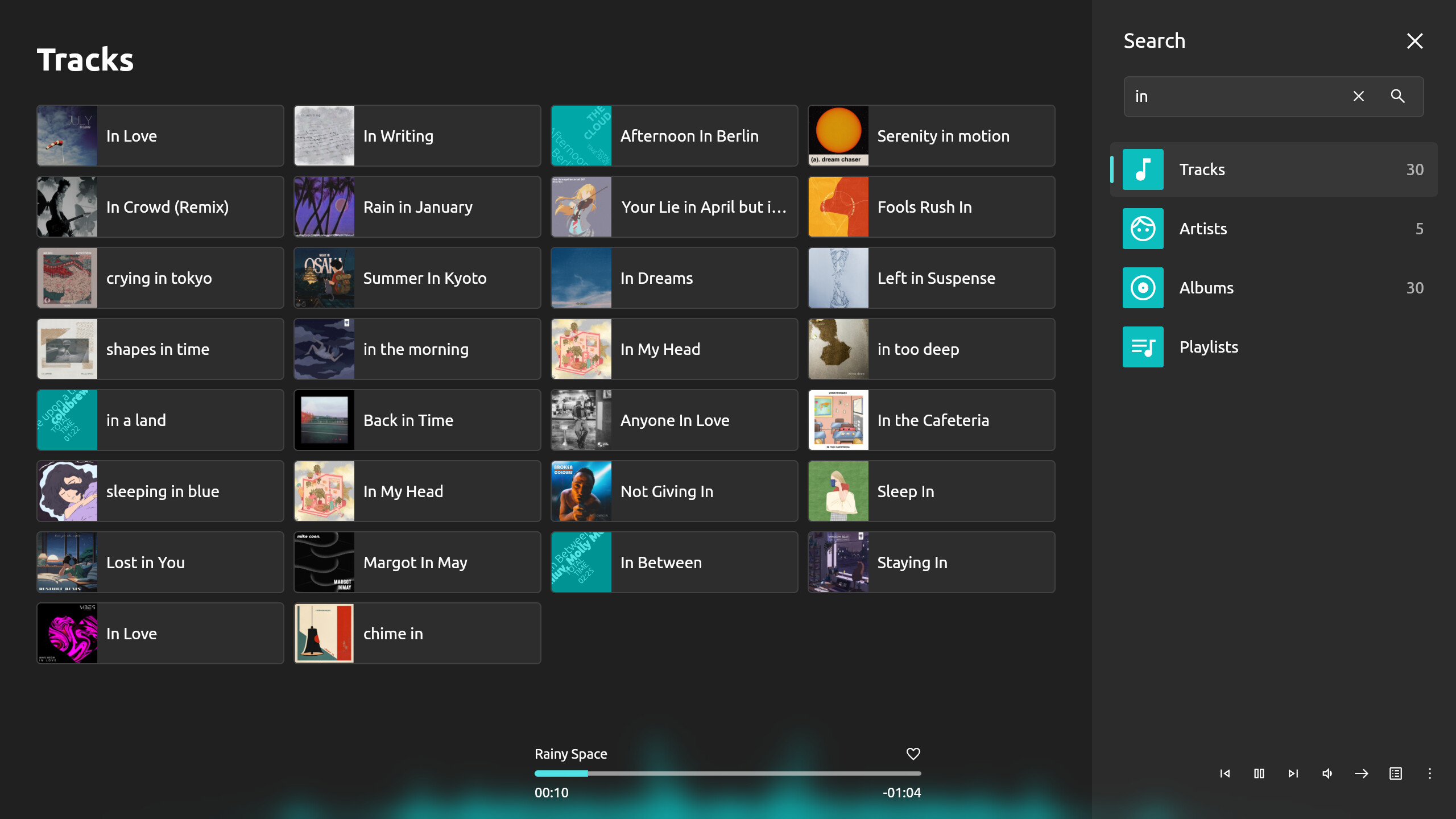
Task: Favorite the Rainy Space track with the heart
Action: point(912,754)
